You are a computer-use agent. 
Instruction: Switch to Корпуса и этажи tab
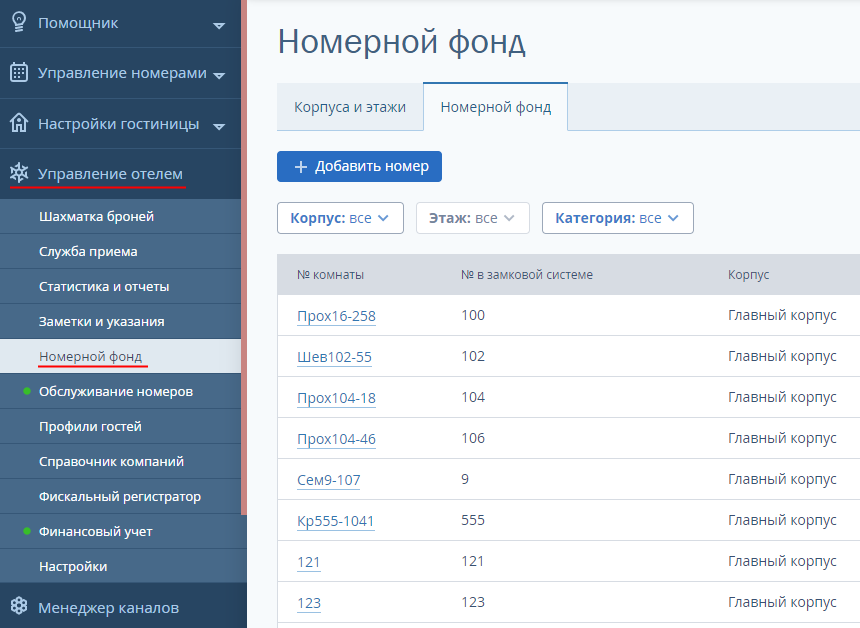pos(350,107)
